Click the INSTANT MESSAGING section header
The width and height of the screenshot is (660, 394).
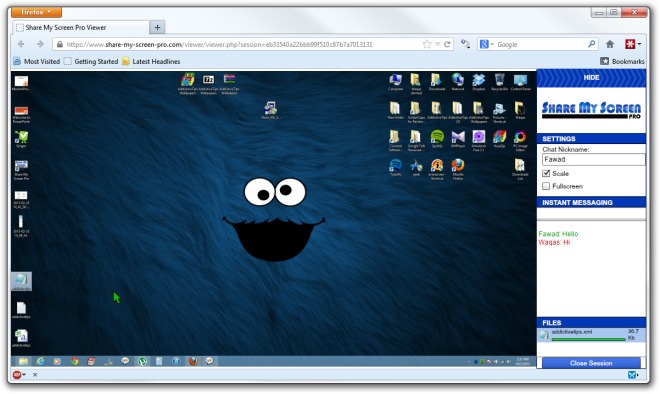click(591, 202)
